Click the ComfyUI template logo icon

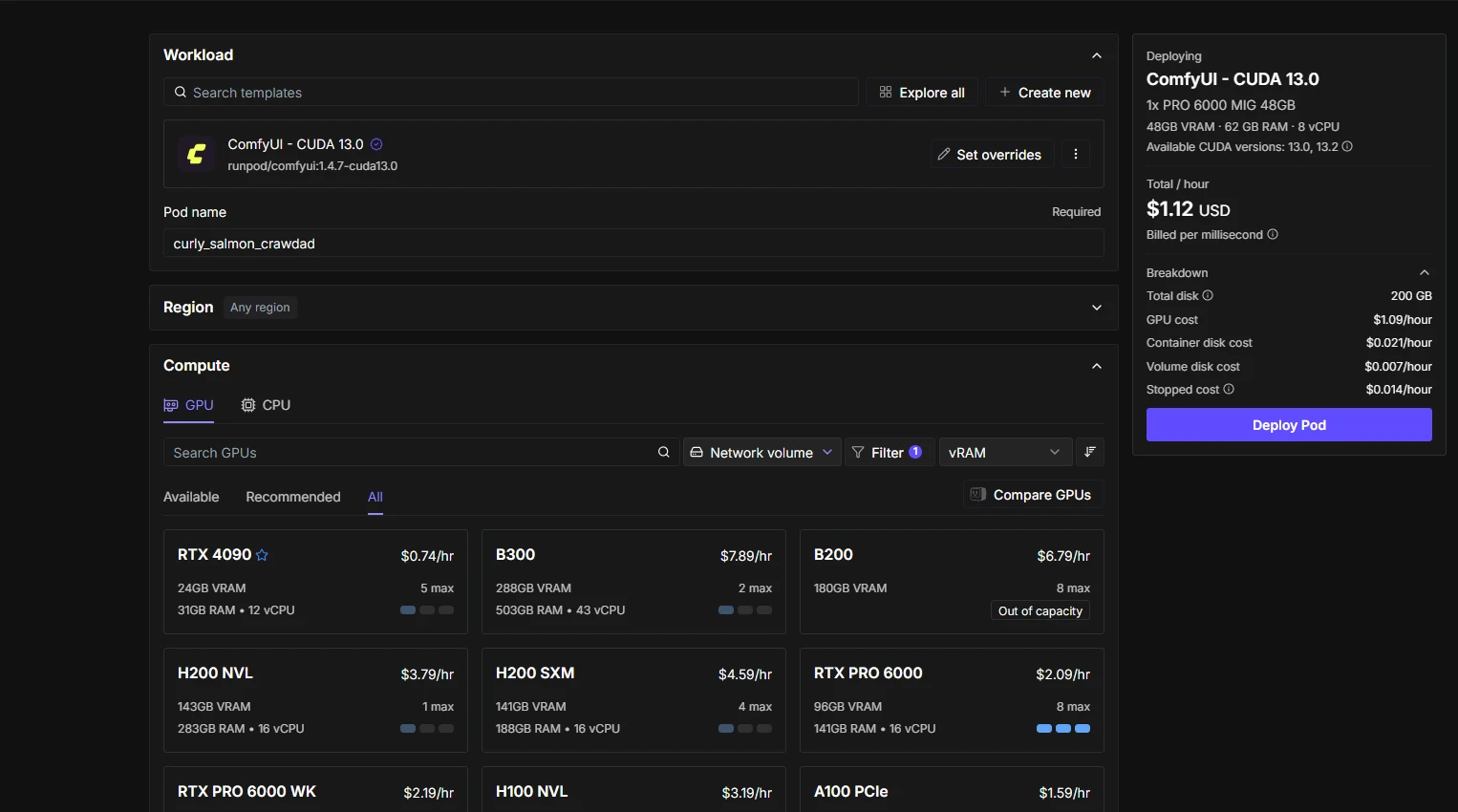pyautogui.click(x=197, y=154)
